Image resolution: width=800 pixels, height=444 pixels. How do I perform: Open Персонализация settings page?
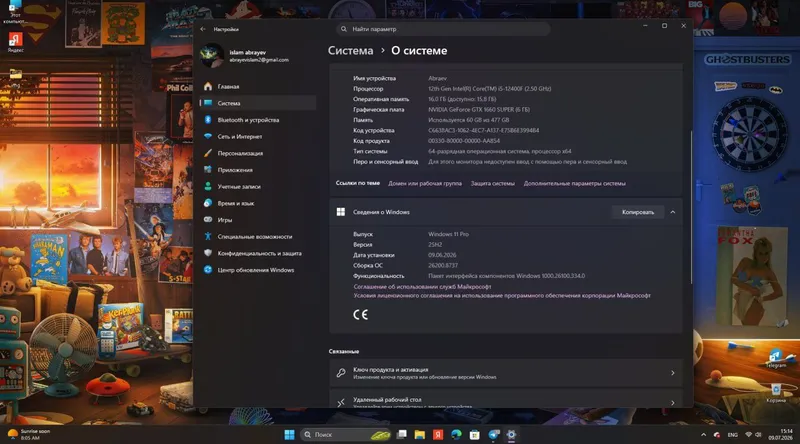240,153
